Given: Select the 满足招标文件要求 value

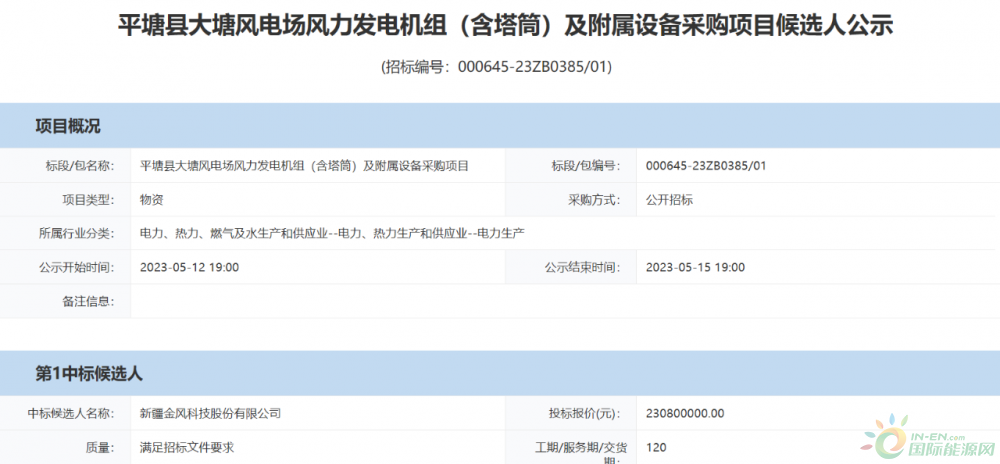Looking at the screenshot, I should coord(187,447).
